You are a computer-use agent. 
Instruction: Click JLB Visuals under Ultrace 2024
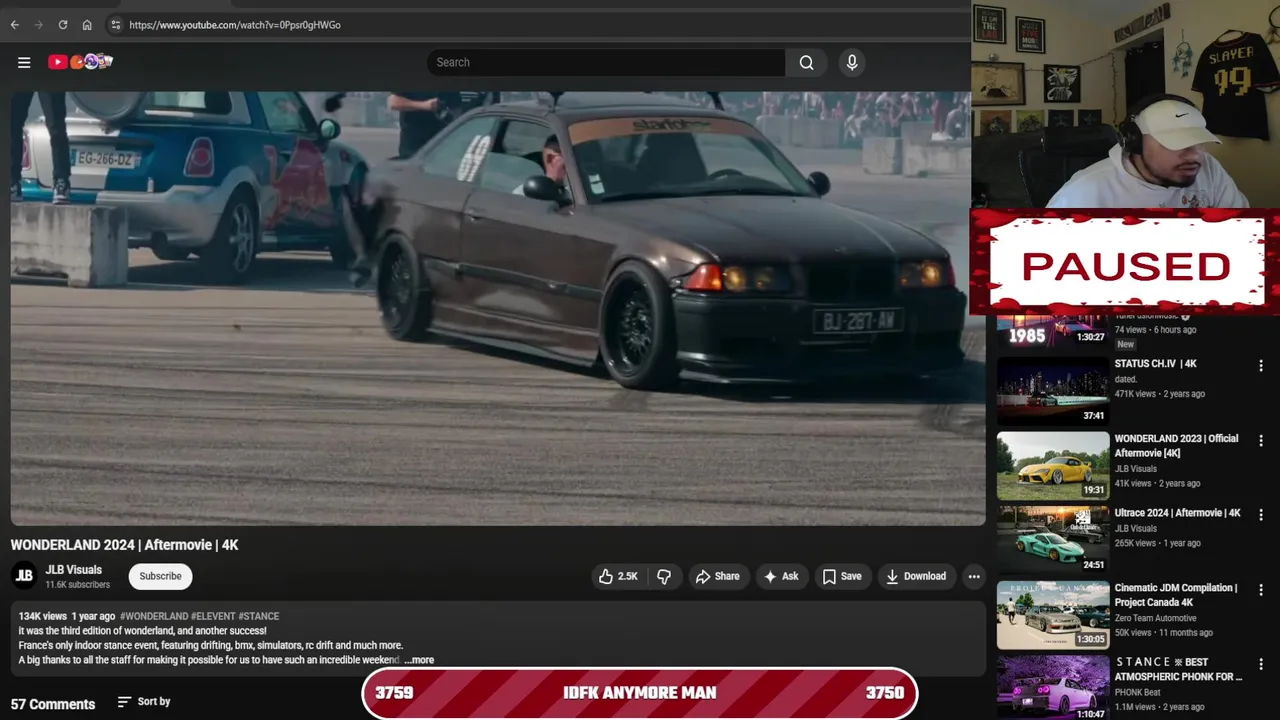coord(1136,528)
